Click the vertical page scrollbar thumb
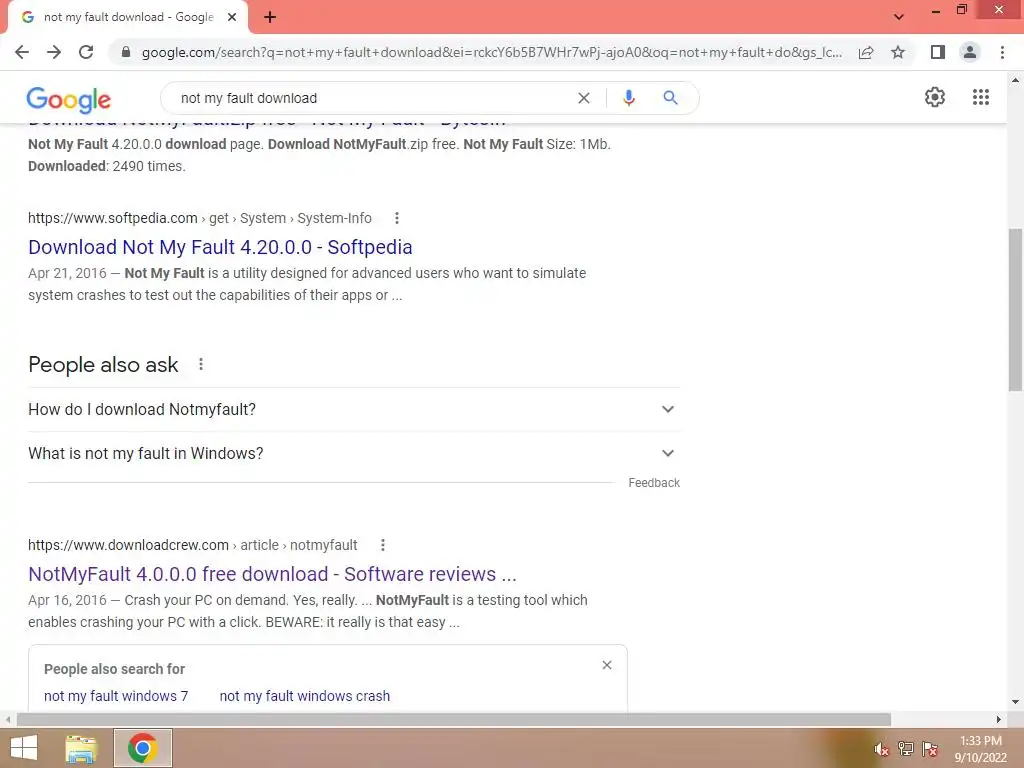 click(1016, 310)
